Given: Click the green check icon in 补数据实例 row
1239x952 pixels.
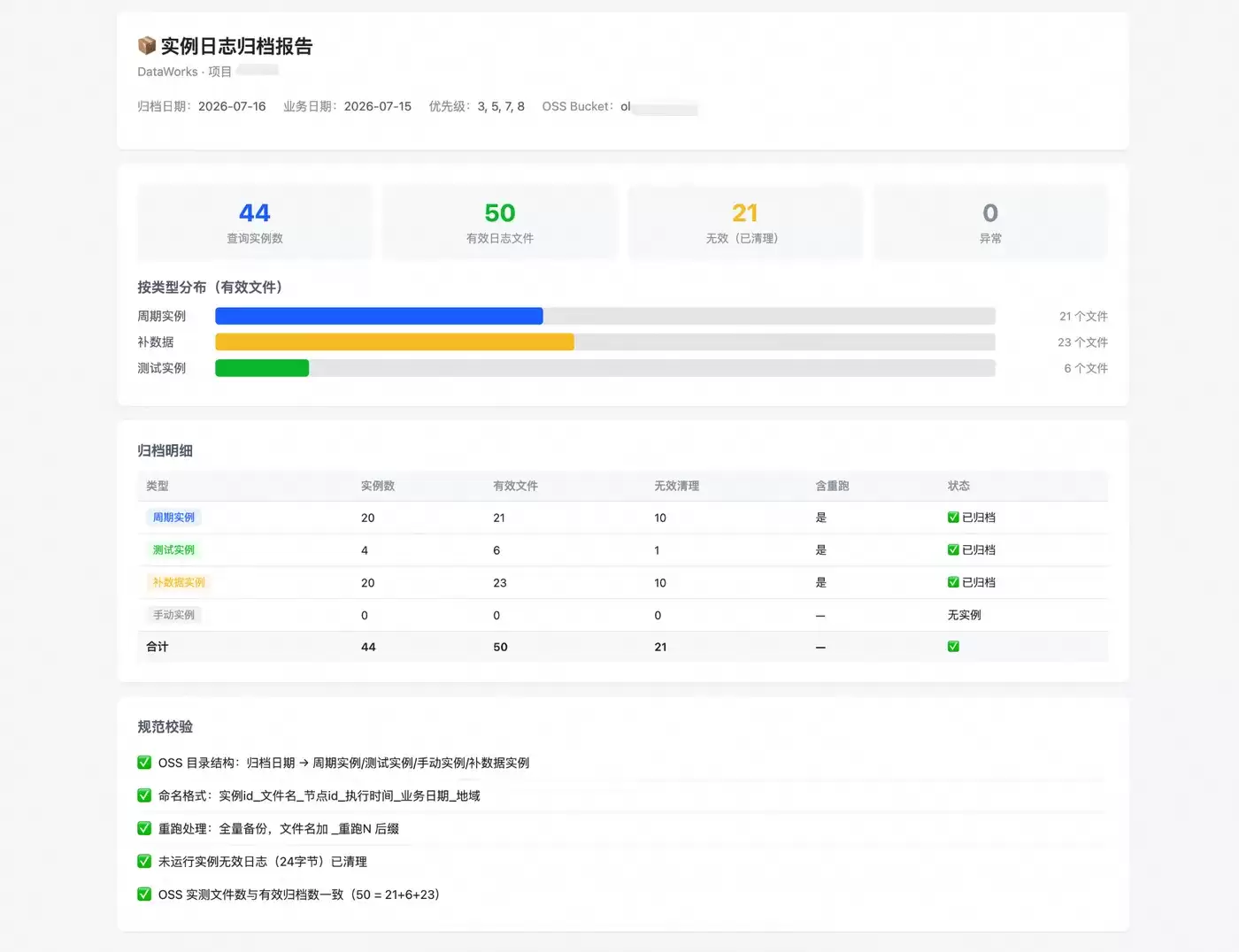Looking at the screenshot, I should click(953, 582).
